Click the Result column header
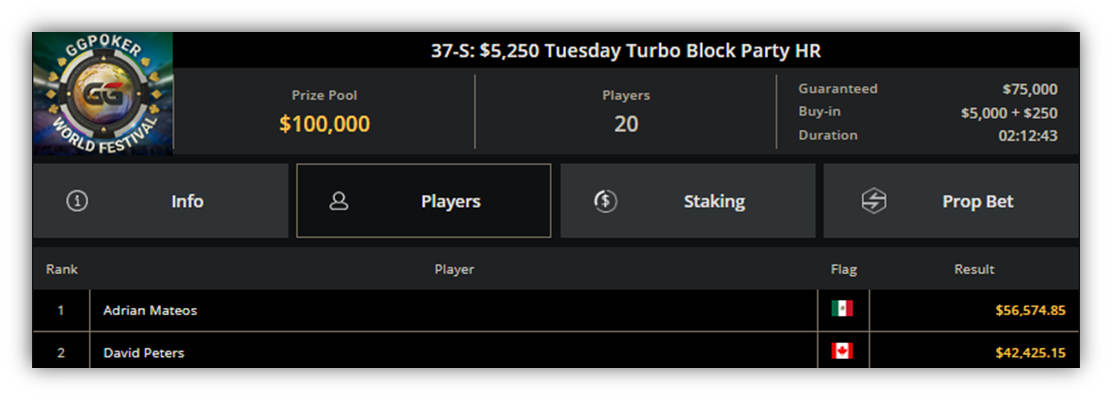This screenshot has height=400, width=1112. coord(974,270)
